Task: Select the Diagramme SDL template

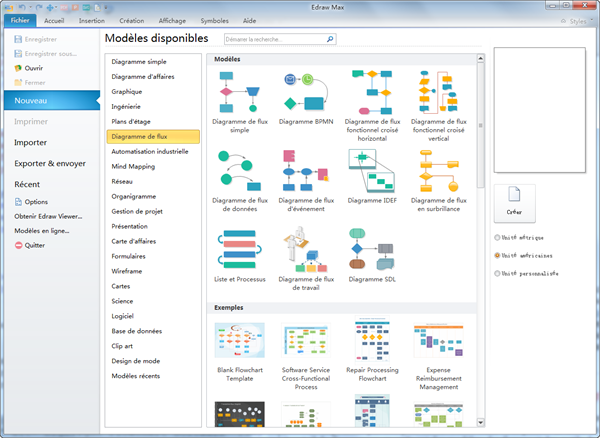Action: tap(372, 255)
